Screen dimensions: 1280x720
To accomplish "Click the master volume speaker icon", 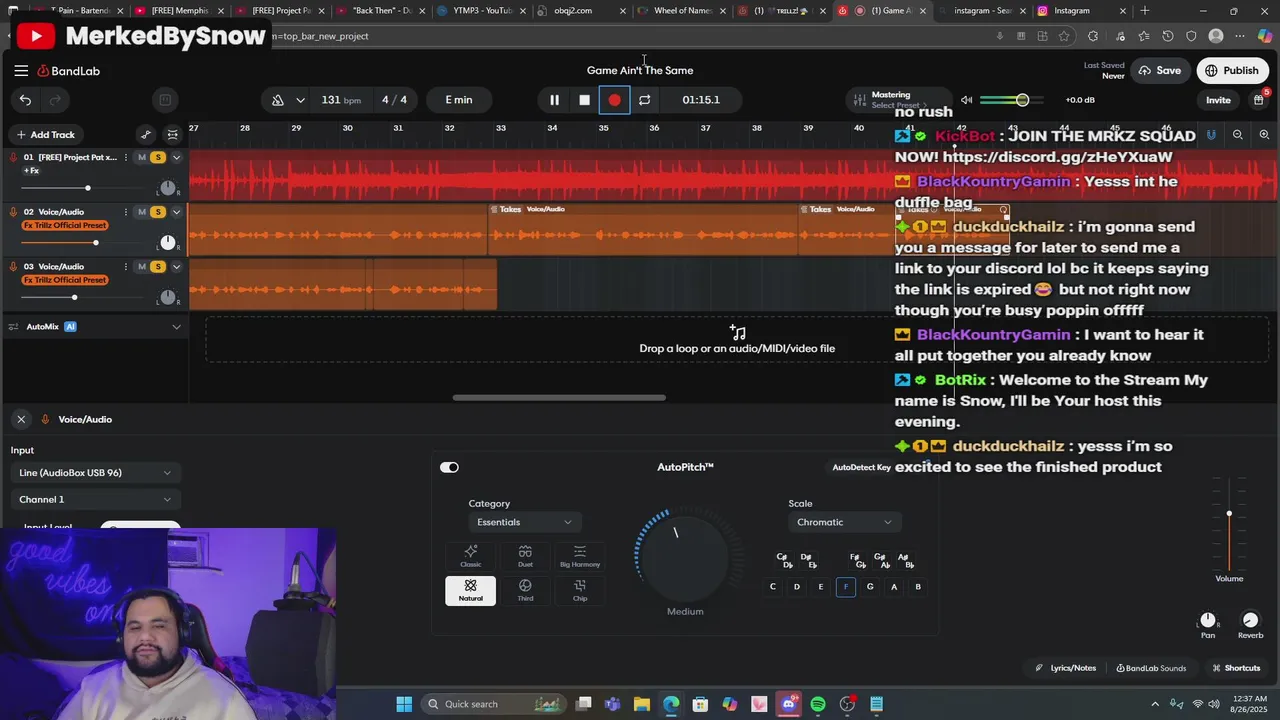I will coord(966,100).
